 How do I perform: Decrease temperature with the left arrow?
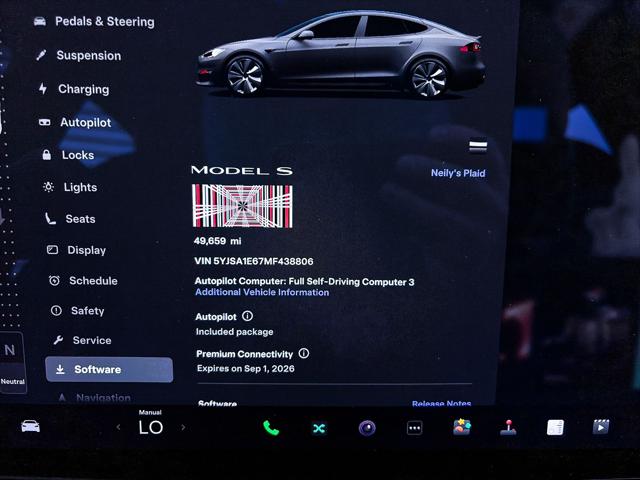pyautogui.click(x=118, y=427)
